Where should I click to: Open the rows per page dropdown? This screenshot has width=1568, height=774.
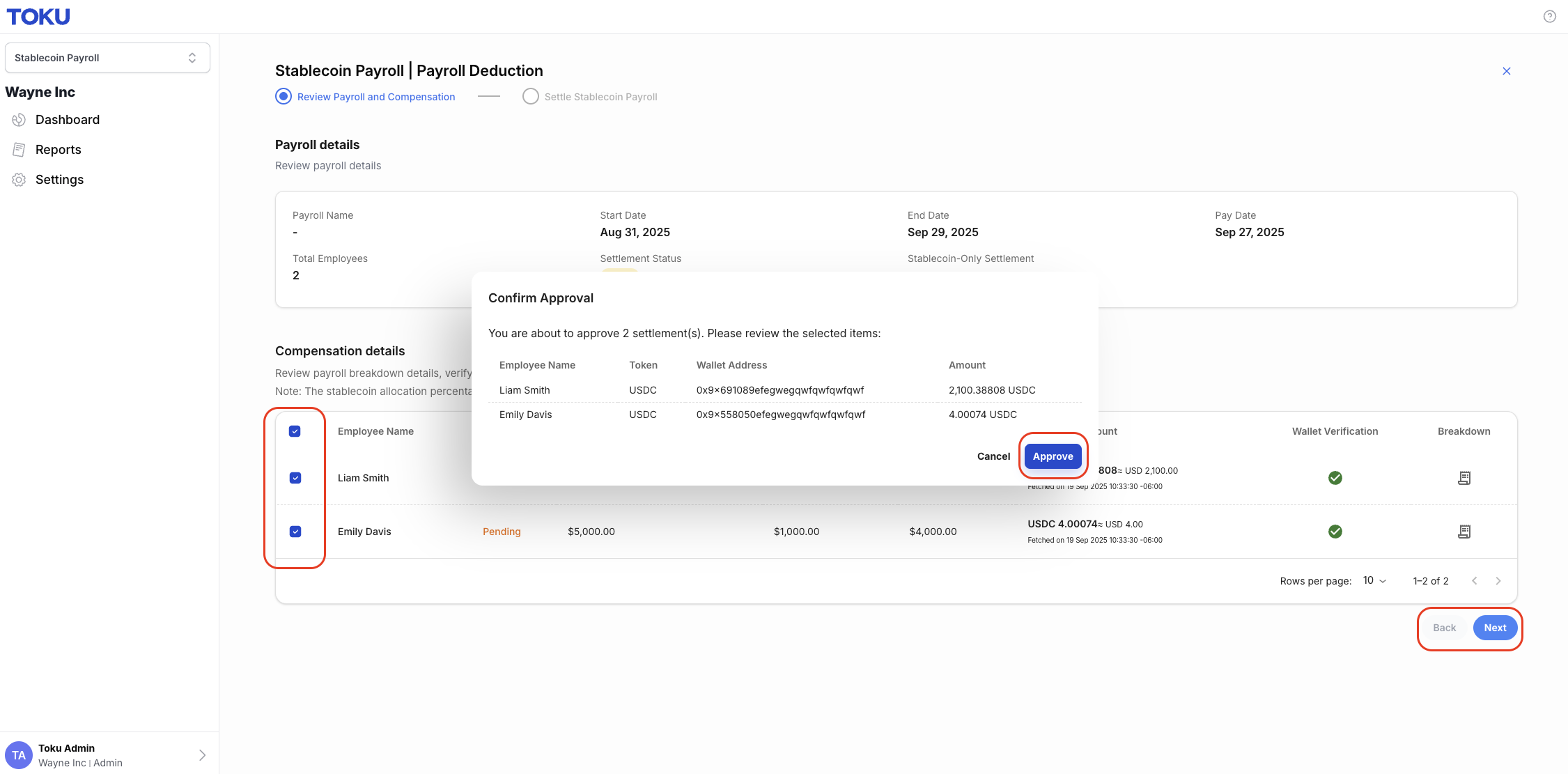(1374, 580)
